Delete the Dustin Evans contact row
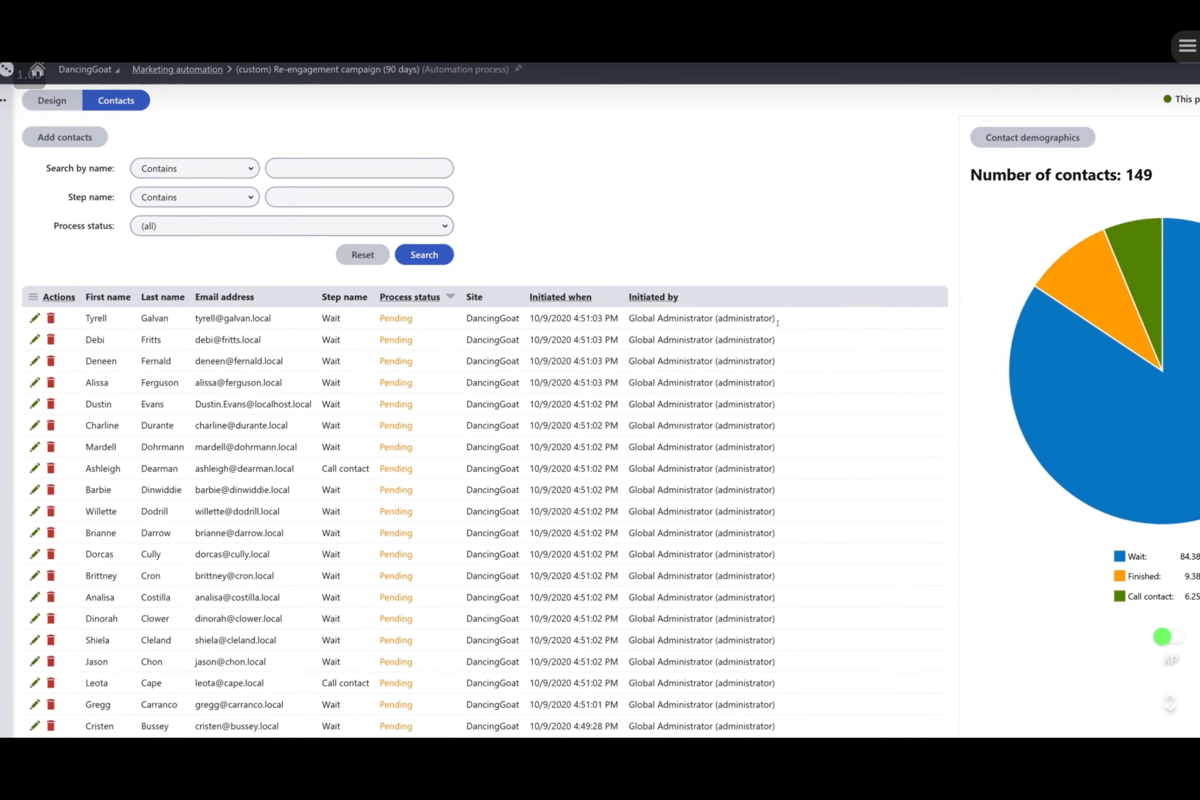Viewport: 1200px width, 800px height. tap(51, 404)
